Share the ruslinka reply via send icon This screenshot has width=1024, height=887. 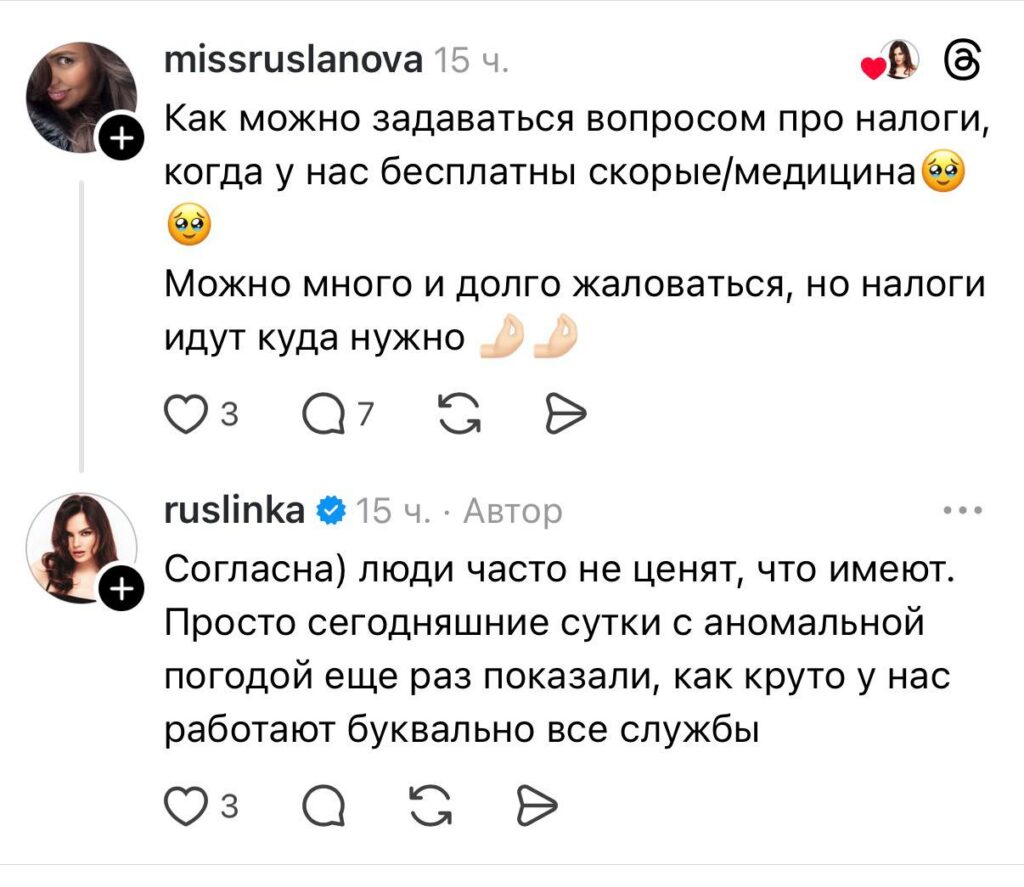[535, 803]
